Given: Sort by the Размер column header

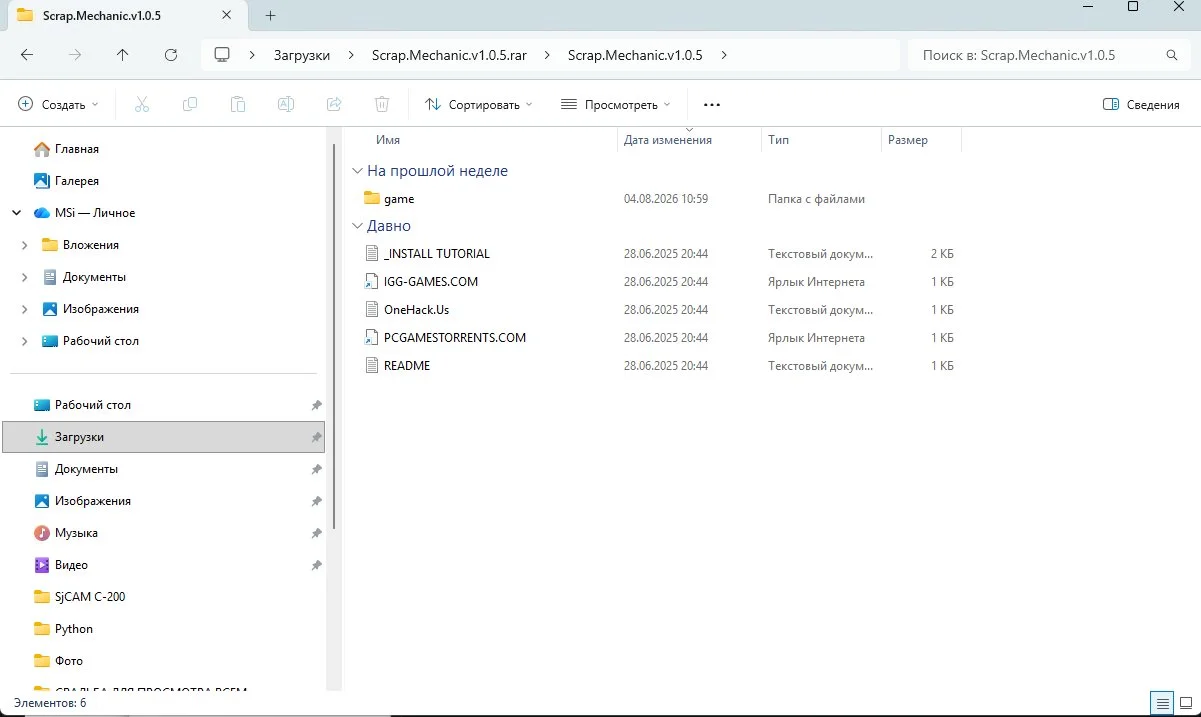Looking at the screenshot, I should click(908, 140).
